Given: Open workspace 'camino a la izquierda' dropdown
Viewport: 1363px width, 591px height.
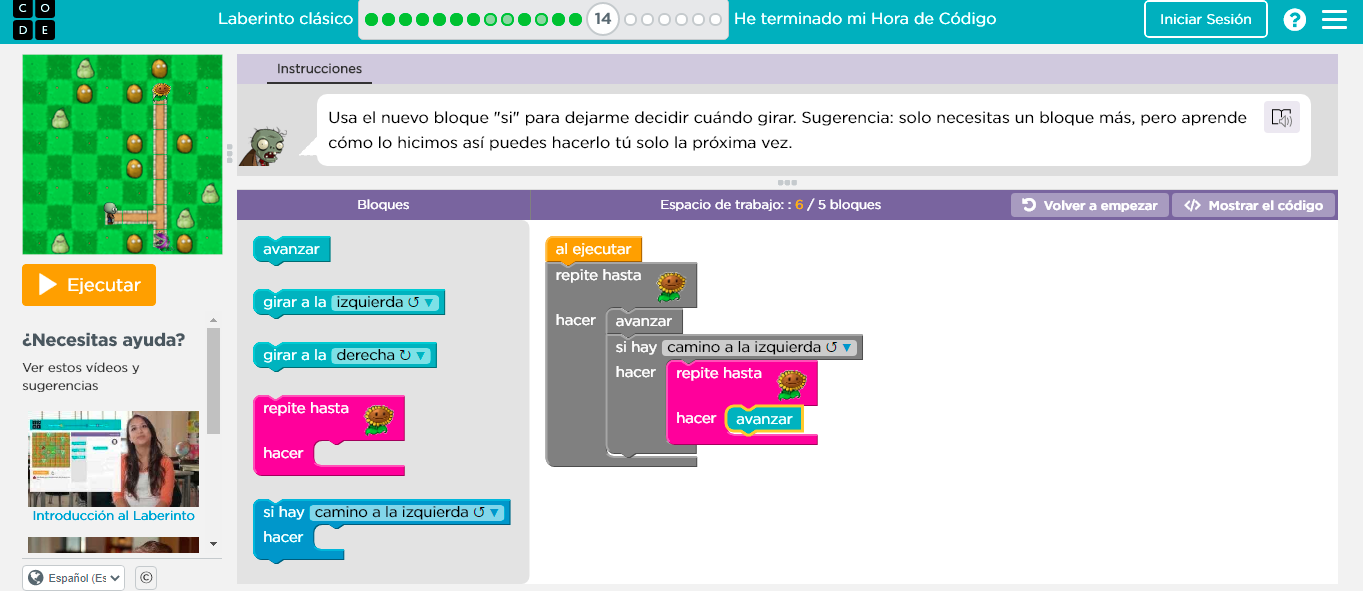Looking at the screenshot, I should (x=760, y=347).
